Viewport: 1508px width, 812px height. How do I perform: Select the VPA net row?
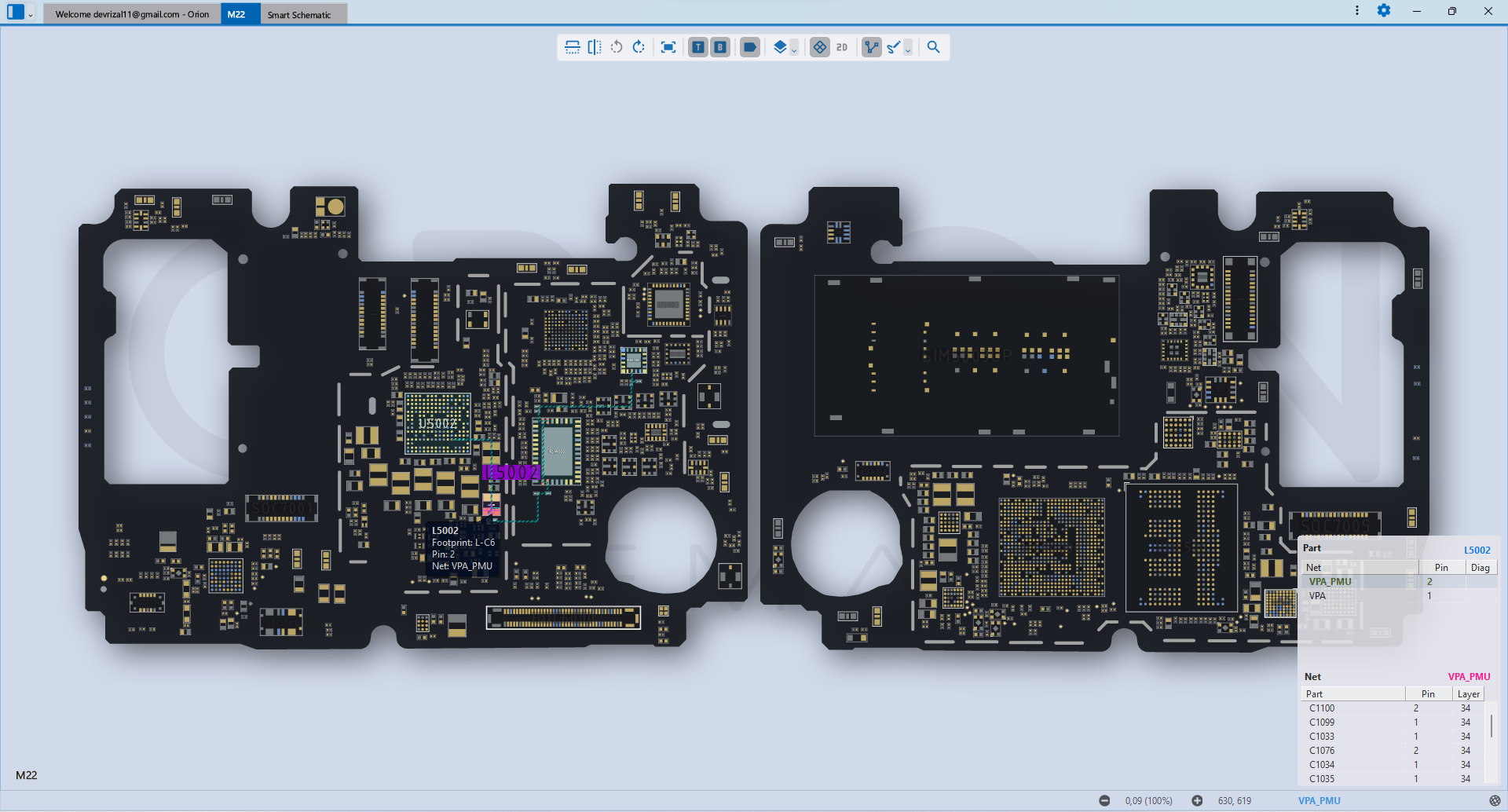[x=1400, y=596]
